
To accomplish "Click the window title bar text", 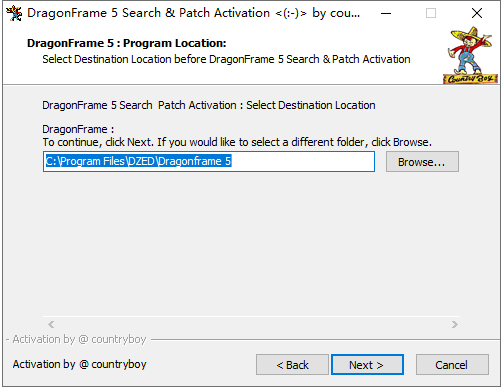I will [x=194, y=13].
